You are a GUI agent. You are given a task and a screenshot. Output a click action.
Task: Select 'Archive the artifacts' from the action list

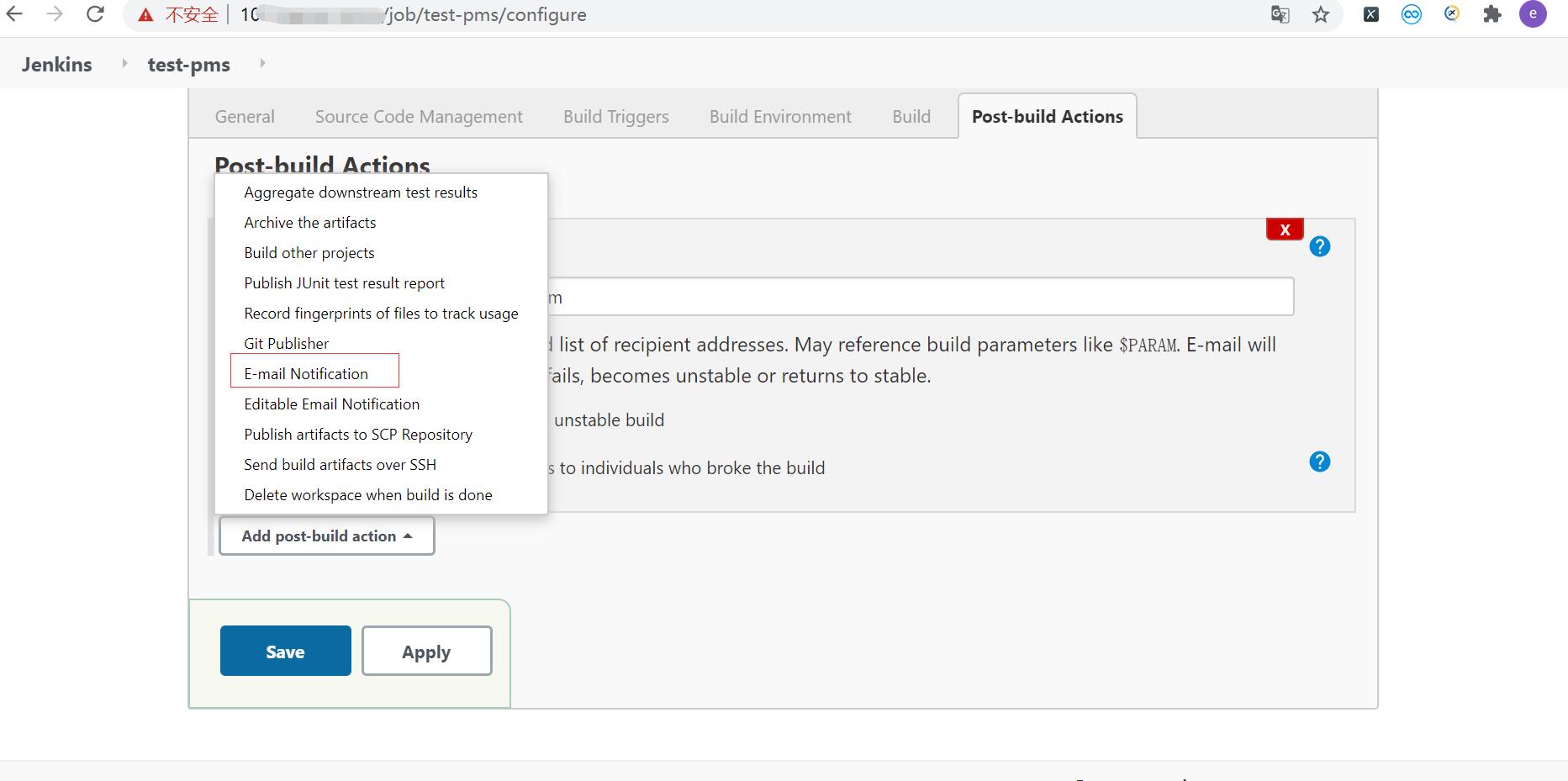pyautogui.click(x=309, y=222)
